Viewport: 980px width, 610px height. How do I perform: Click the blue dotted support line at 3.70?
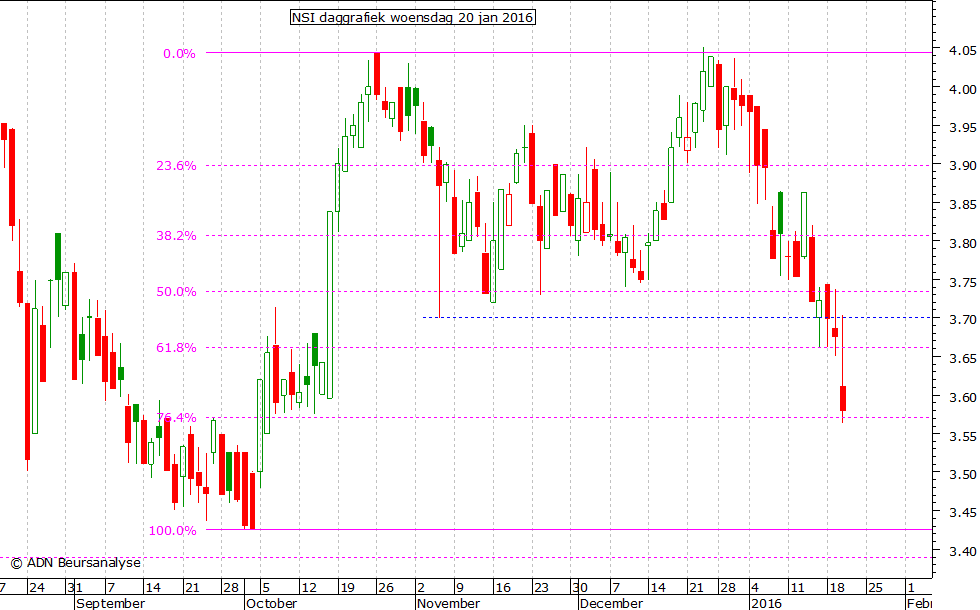tap(678, 318)
